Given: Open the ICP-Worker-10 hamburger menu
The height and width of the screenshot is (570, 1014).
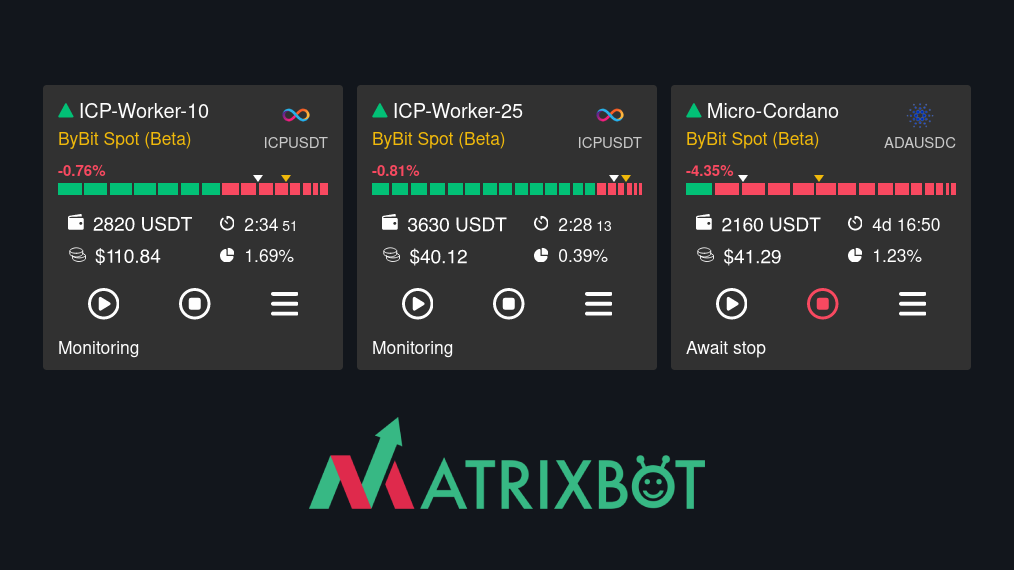Looking at the screenshot, I should (x=285, y=303).
